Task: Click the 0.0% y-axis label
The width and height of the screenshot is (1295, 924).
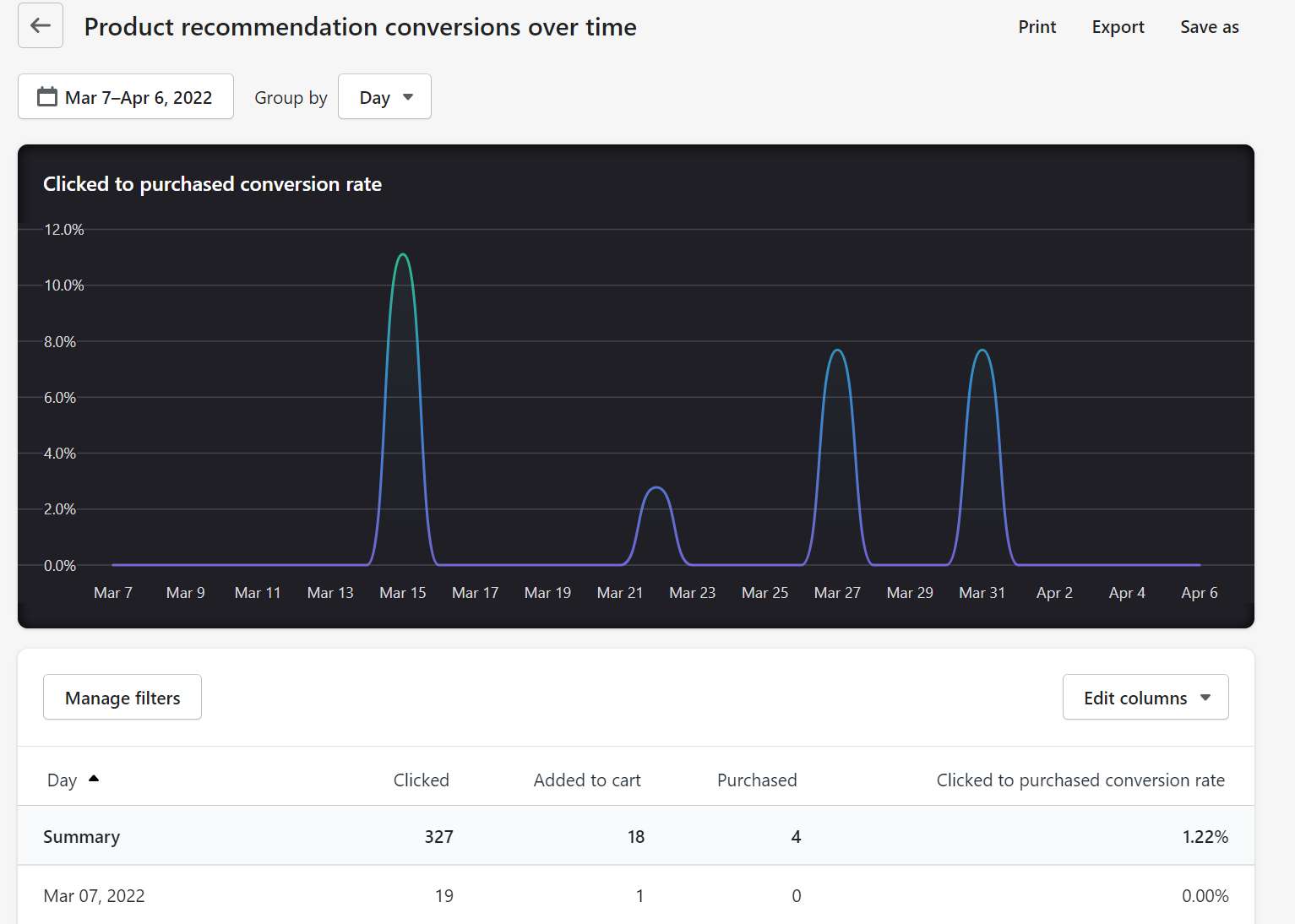Action: click(60, 566)
